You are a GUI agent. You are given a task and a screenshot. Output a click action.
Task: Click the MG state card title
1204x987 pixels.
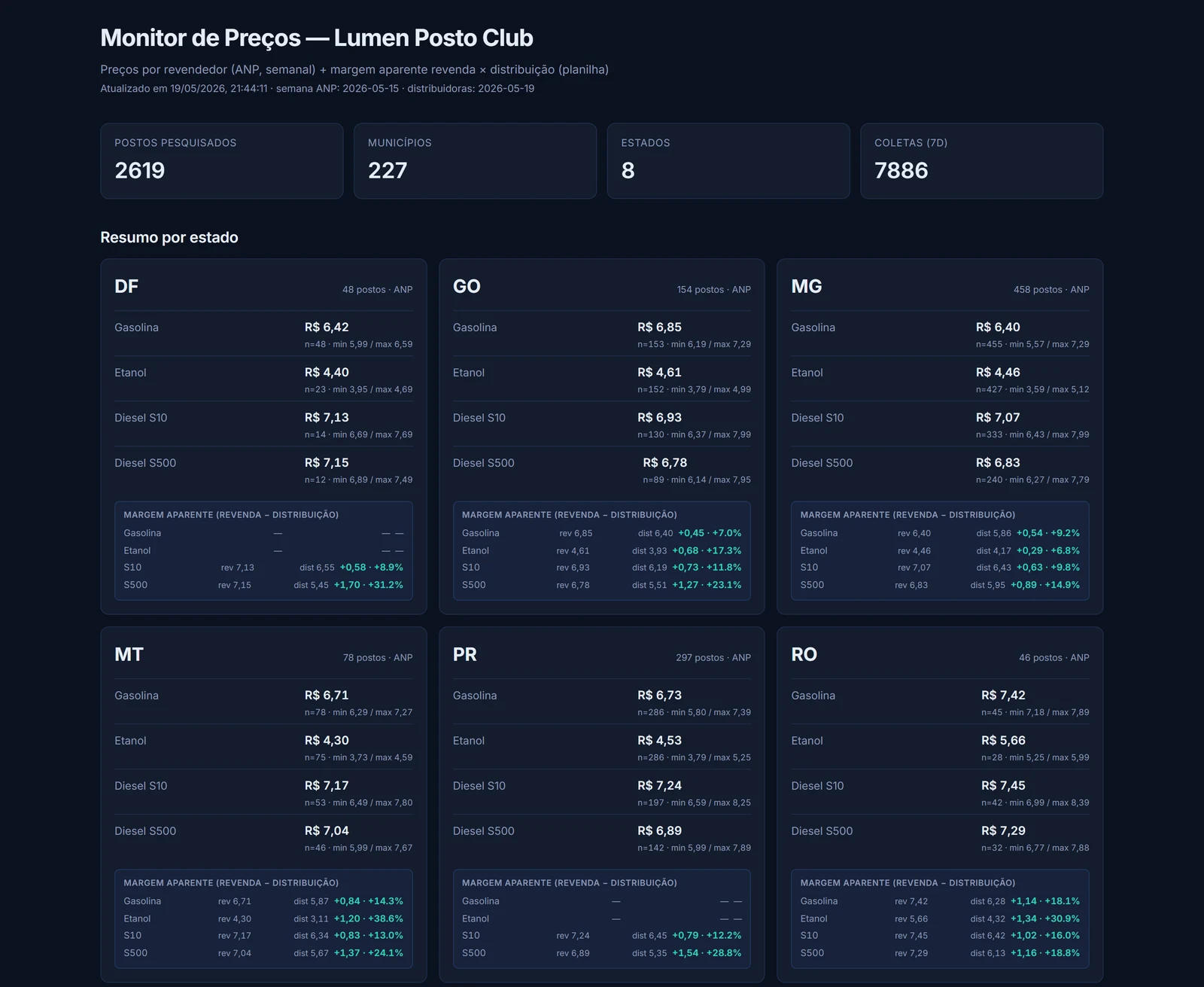pyautogui.click(x=807, y=286)
